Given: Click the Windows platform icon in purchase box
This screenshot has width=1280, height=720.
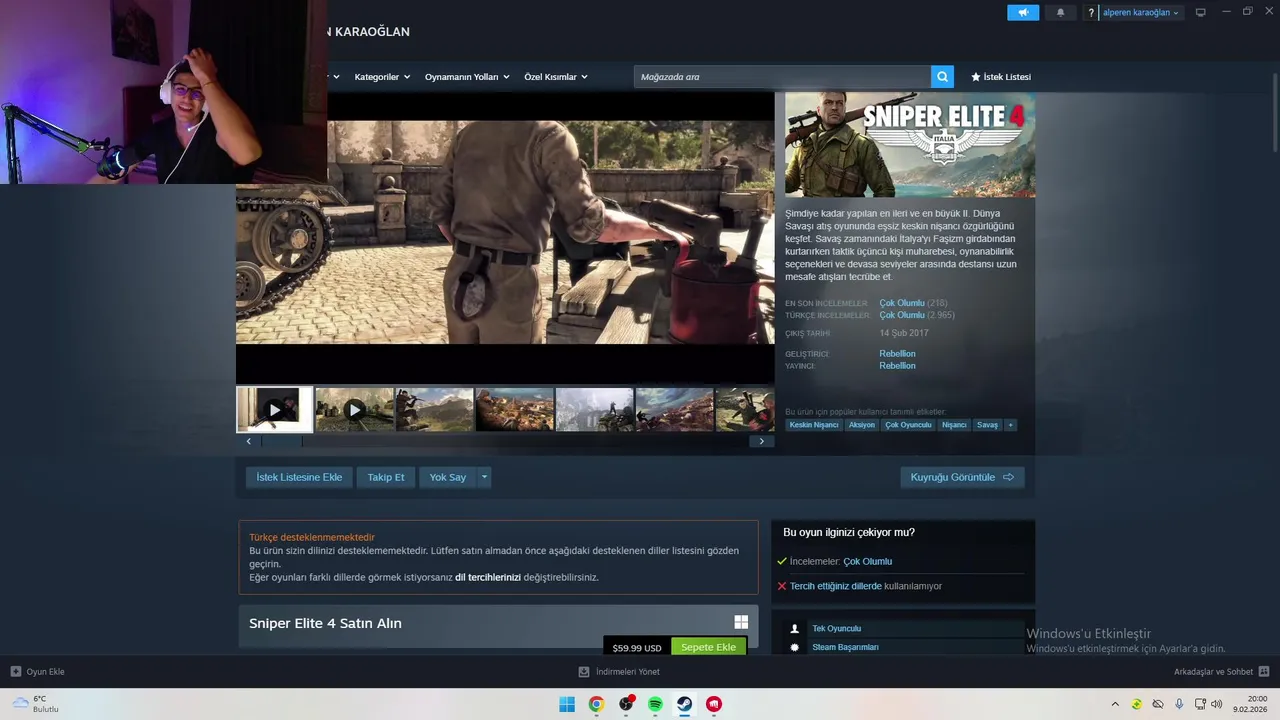Looking at the screenshot, I should point(741,622).
